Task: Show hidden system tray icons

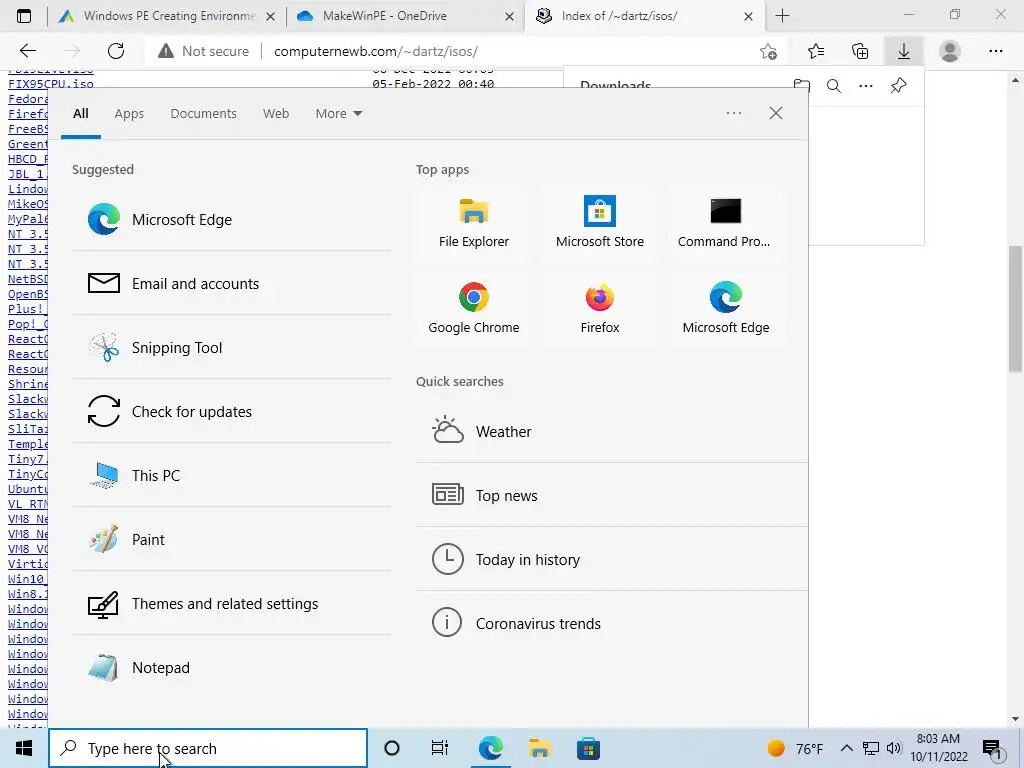Action: [x=846, y=748]
